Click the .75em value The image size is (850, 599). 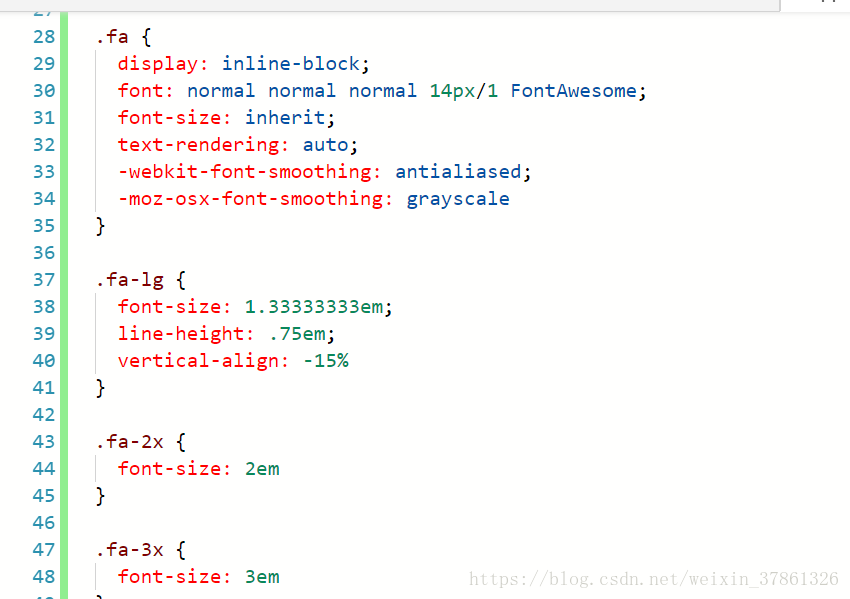pyautogui.click(x=297, y=333)
